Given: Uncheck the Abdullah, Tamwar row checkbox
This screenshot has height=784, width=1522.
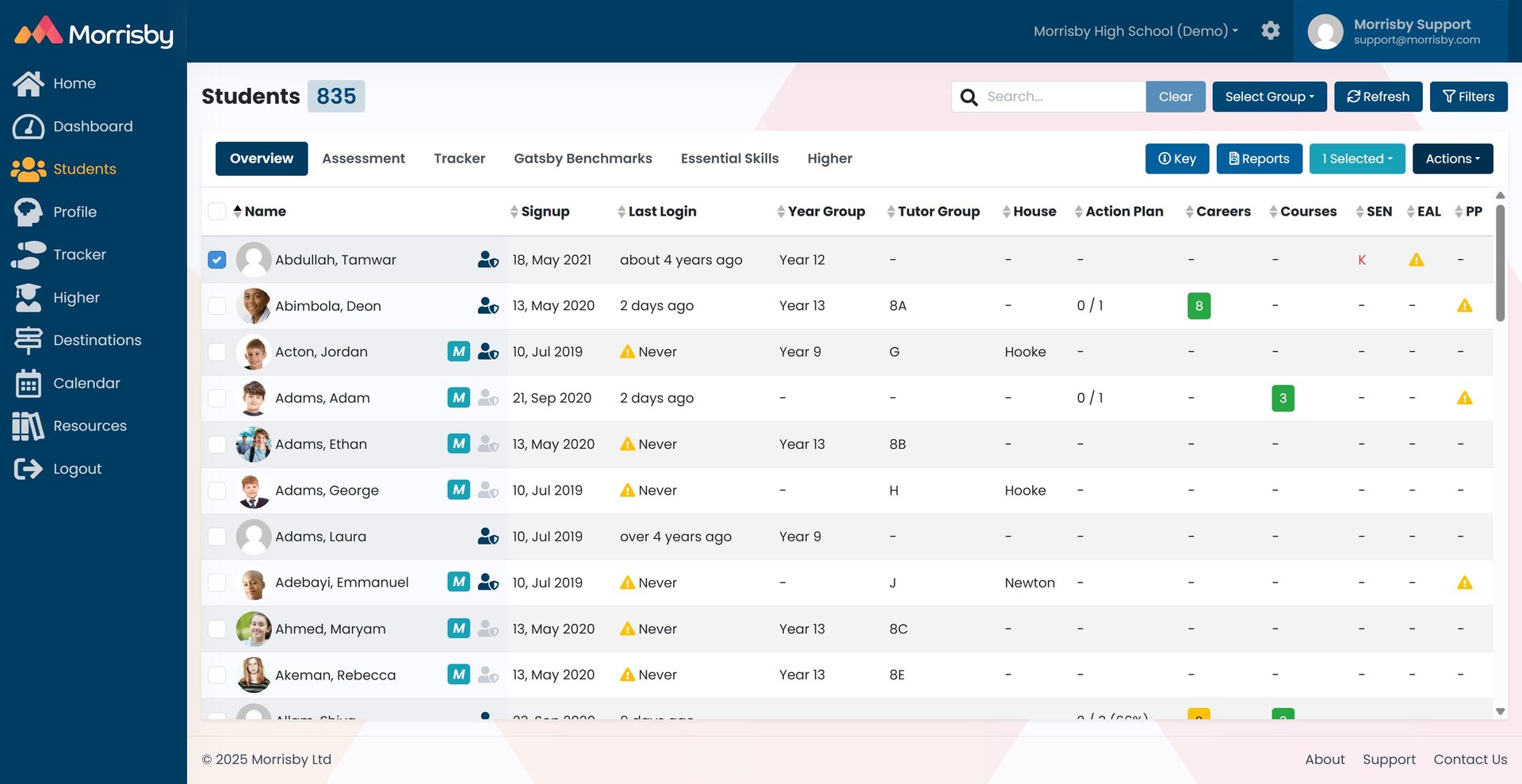Looking at the screenshot, I should [217, 260].
